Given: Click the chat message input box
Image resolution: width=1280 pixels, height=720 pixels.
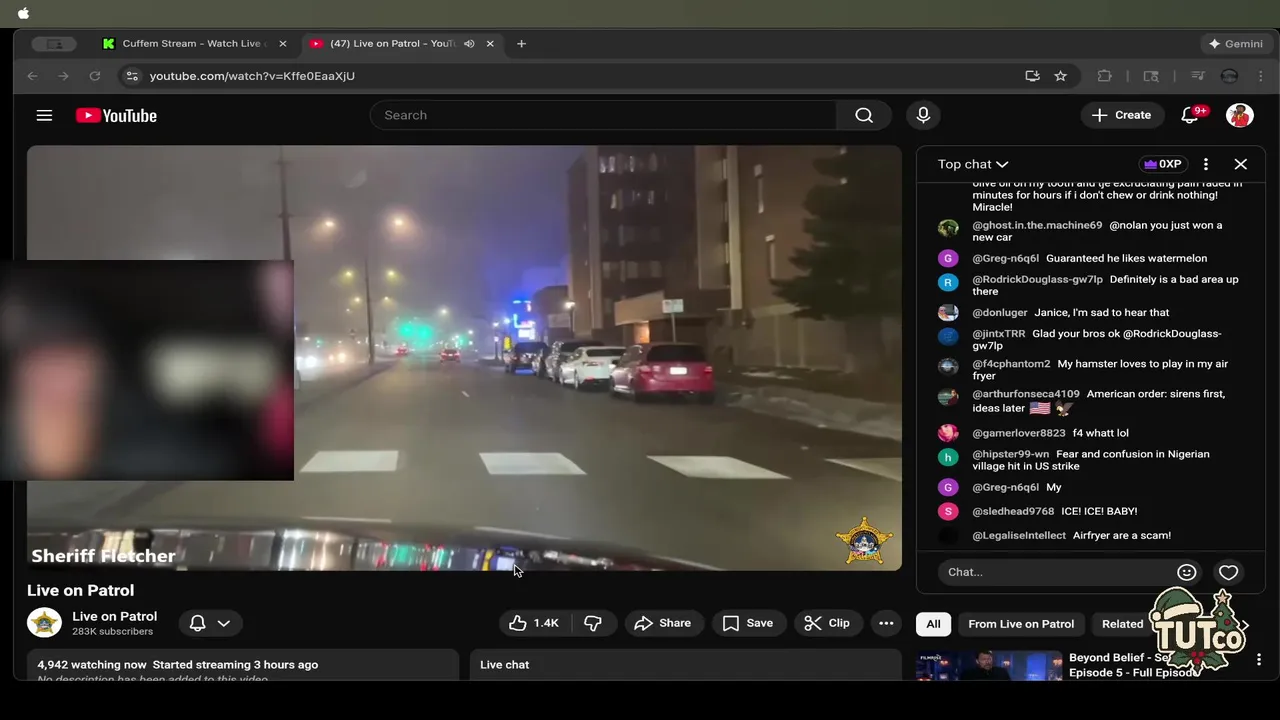Looking at the screenshot, I should (x=1058, y=572).
